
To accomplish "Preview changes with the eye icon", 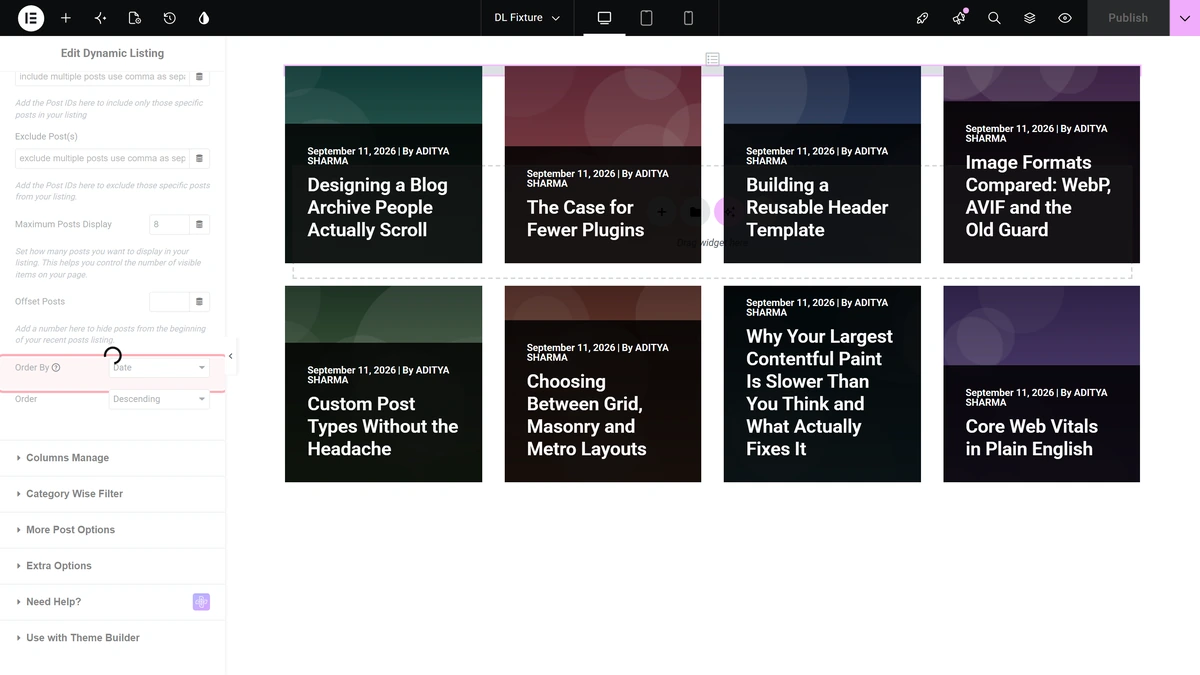I will 1065,18.
